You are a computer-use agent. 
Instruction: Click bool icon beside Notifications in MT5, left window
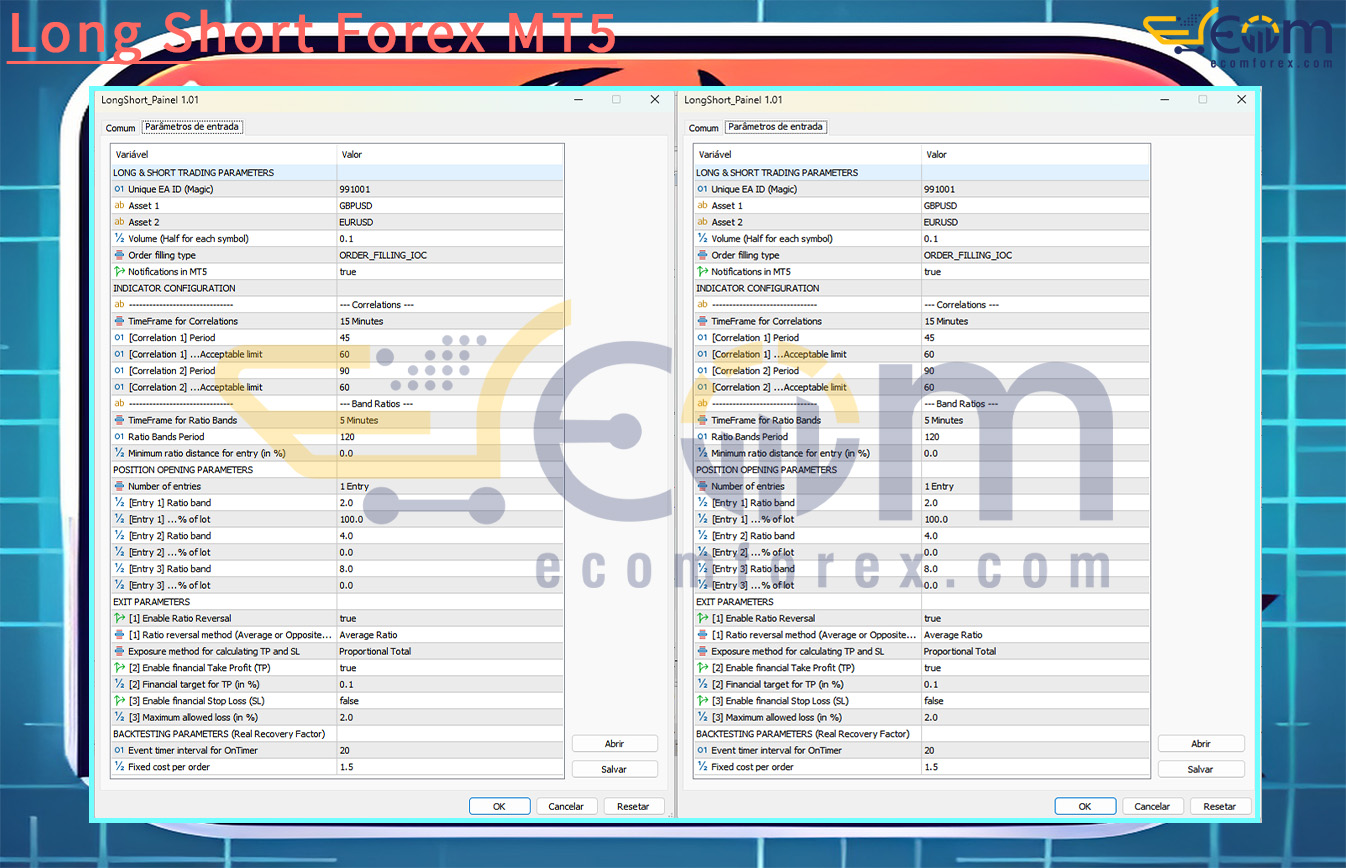pyautogui.click(x=119, y=271)
